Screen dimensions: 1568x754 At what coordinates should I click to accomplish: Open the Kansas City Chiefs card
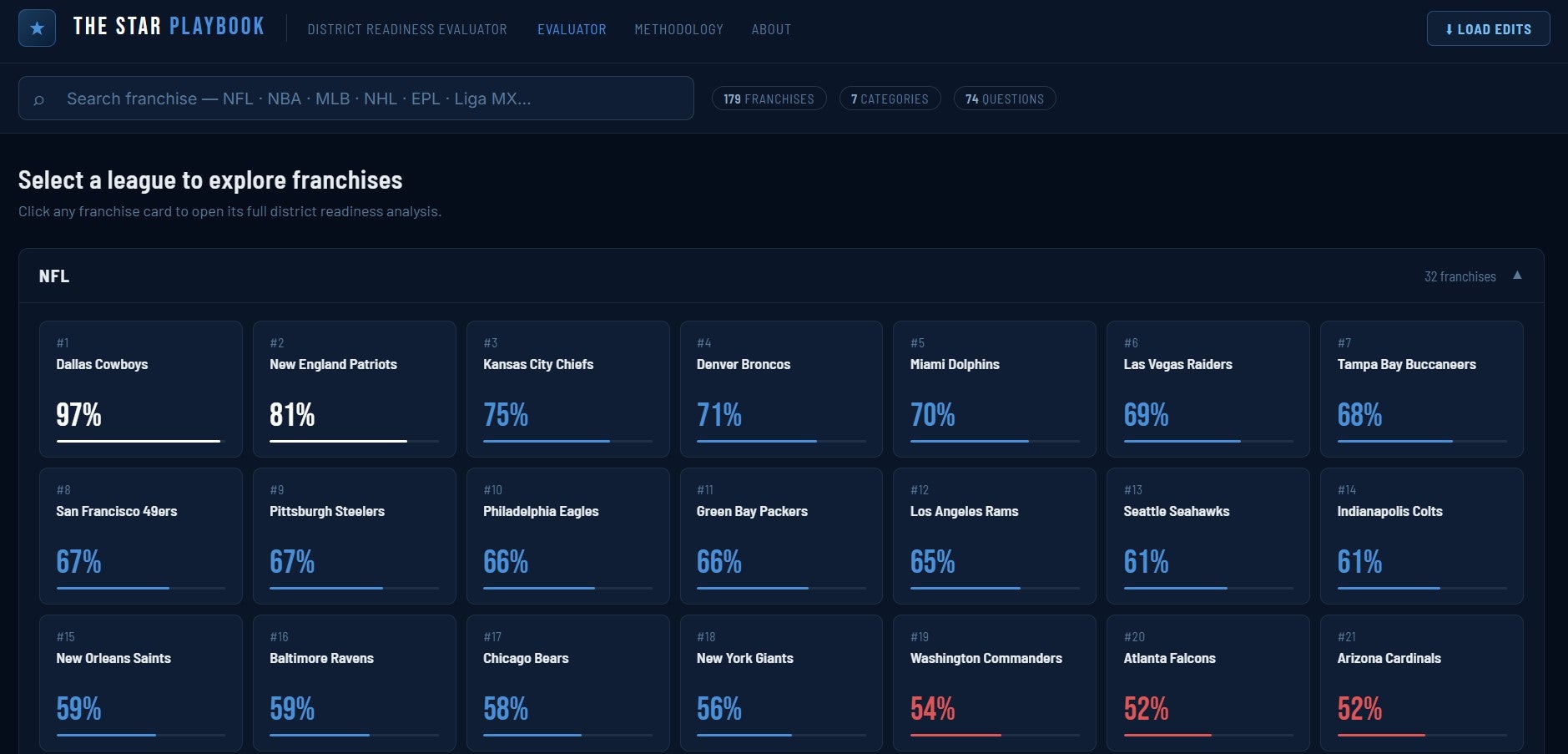[x=568, y=389]
